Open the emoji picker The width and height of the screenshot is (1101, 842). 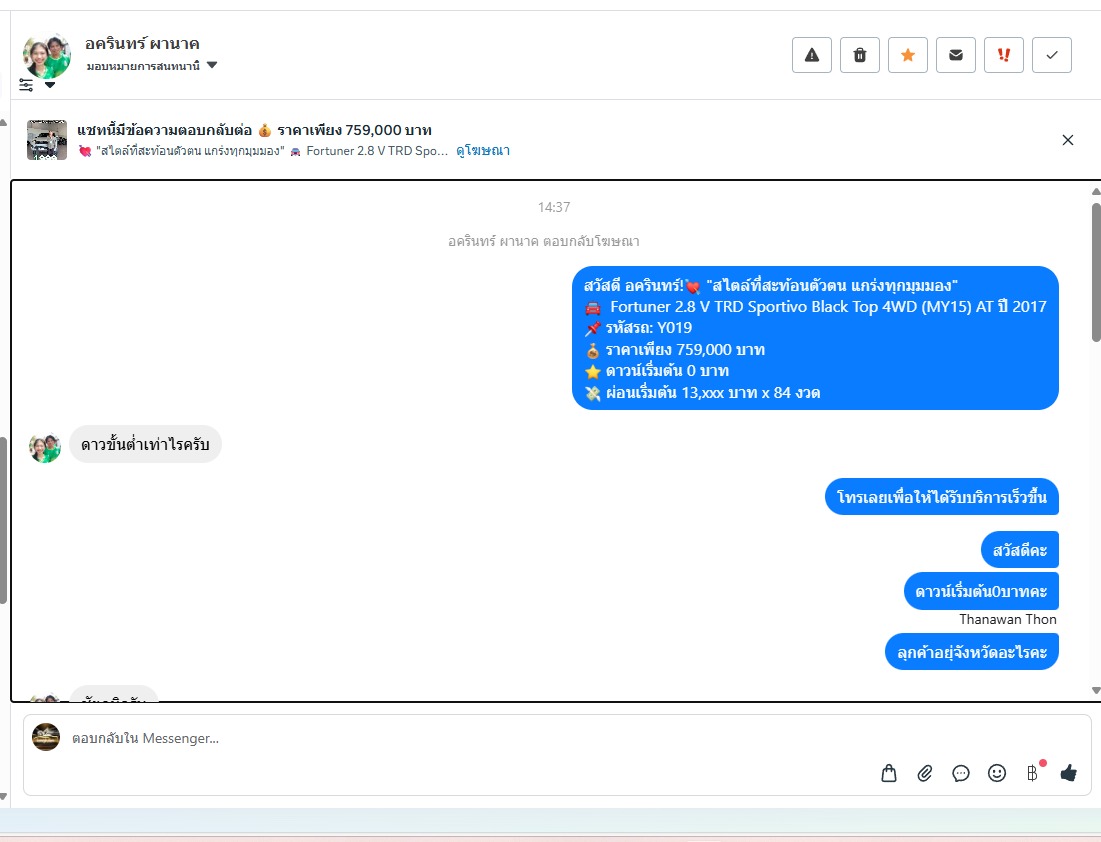[x=997, y=773]
